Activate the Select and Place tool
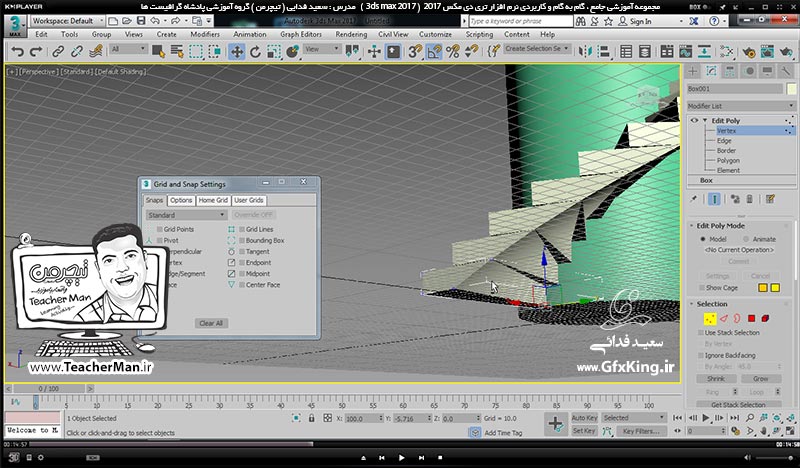The image size is (800, 468). pos(293,52)
